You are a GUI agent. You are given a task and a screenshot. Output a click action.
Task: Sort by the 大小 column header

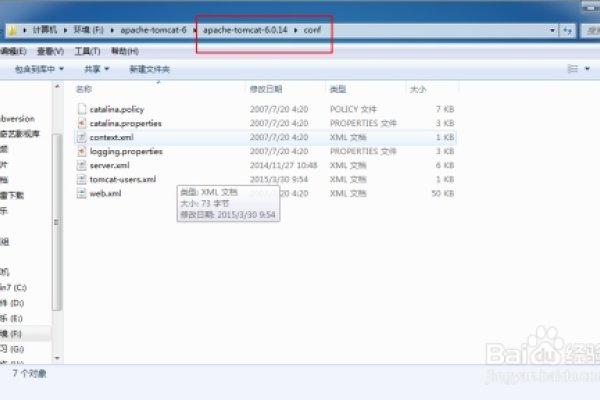coord(417,89)
